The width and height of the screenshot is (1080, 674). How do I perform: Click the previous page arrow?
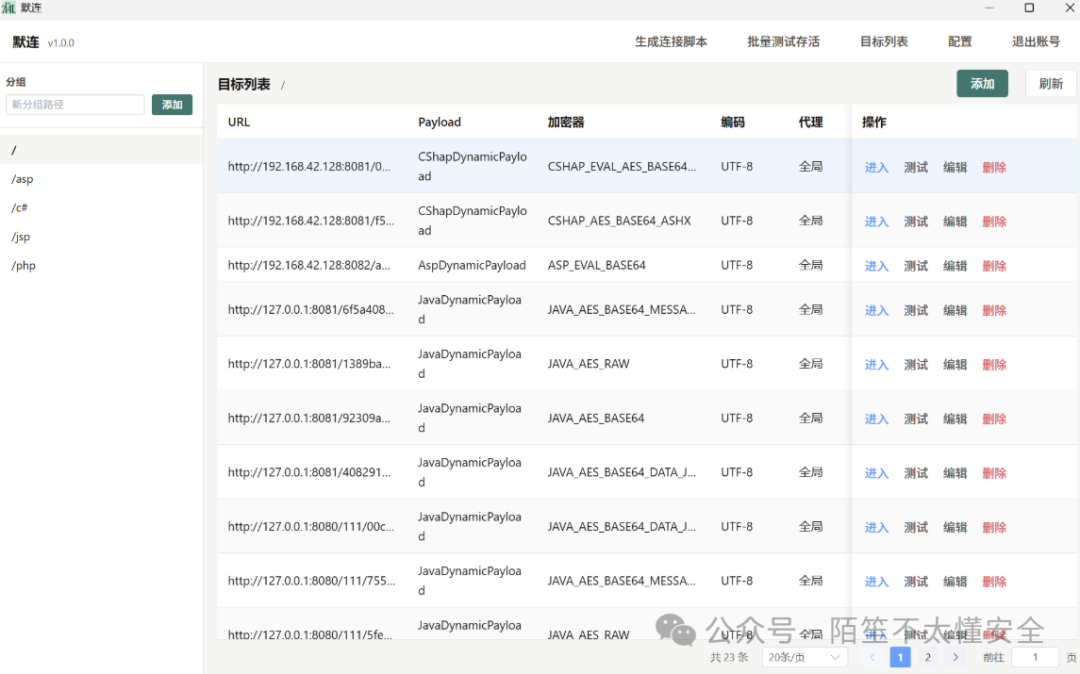(872, 657)
